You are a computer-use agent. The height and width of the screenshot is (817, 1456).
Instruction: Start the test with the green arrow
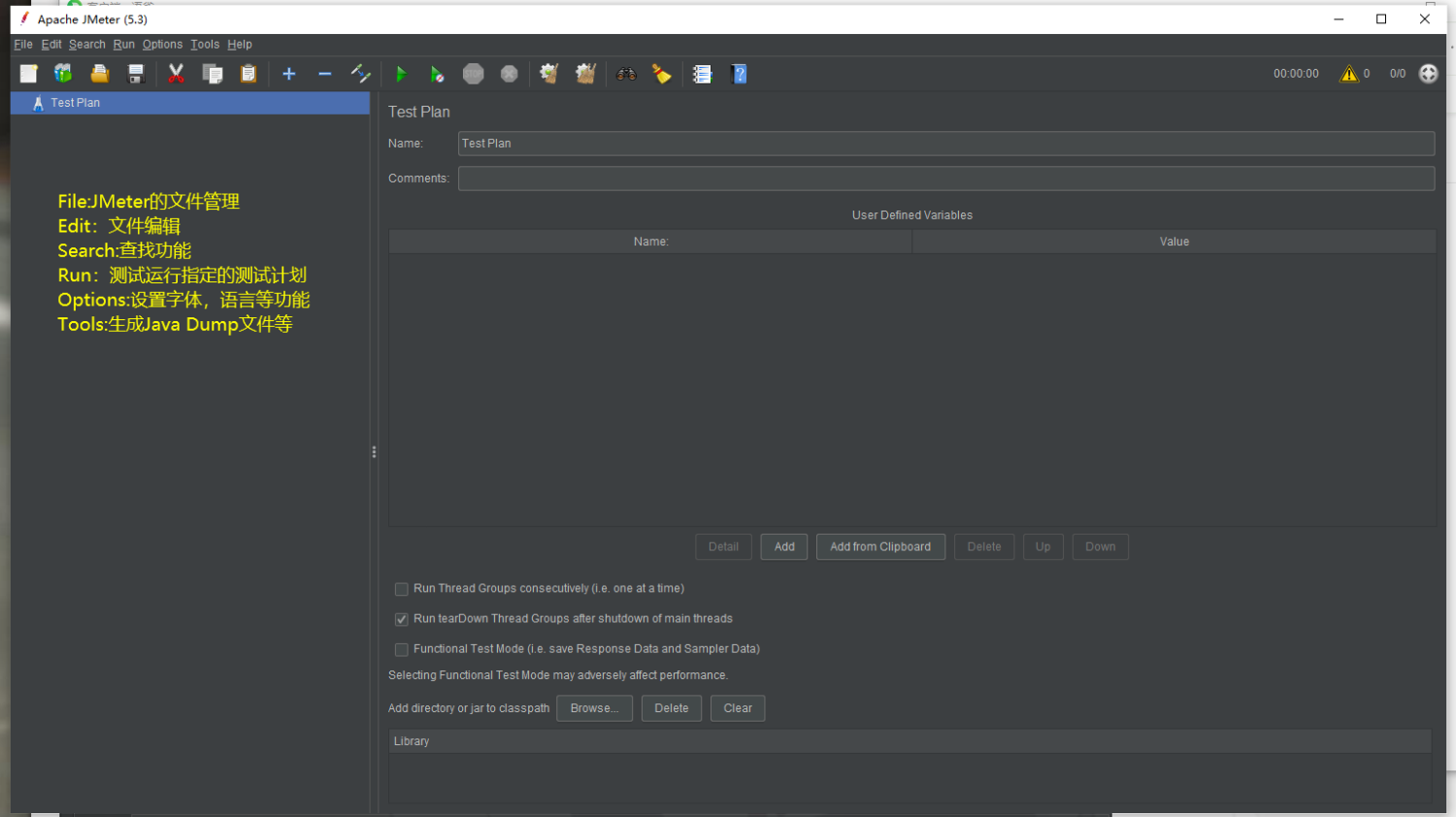(401, 74)
